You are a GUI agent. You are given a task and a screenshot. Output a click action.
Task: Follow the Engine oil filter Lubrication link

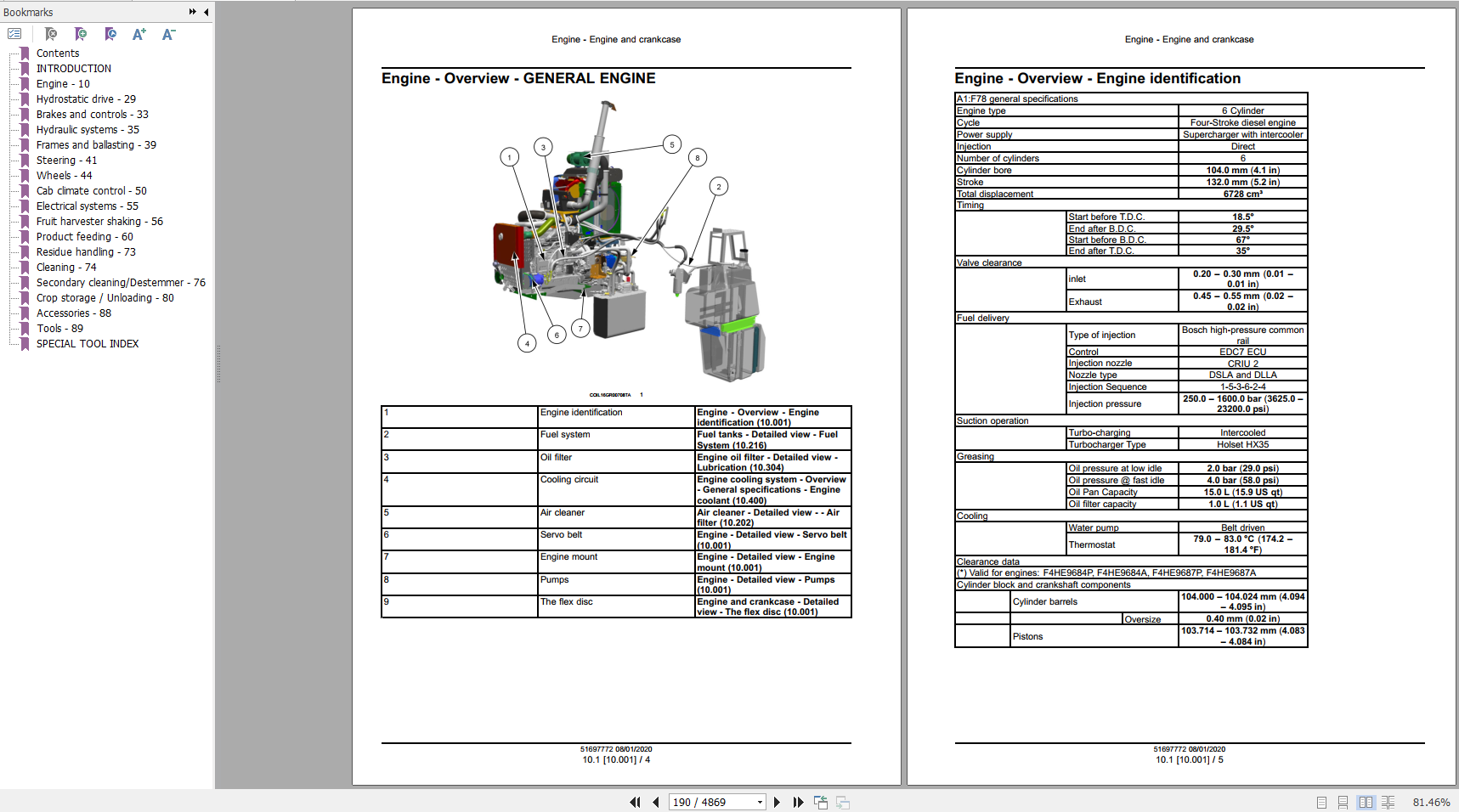767,462
